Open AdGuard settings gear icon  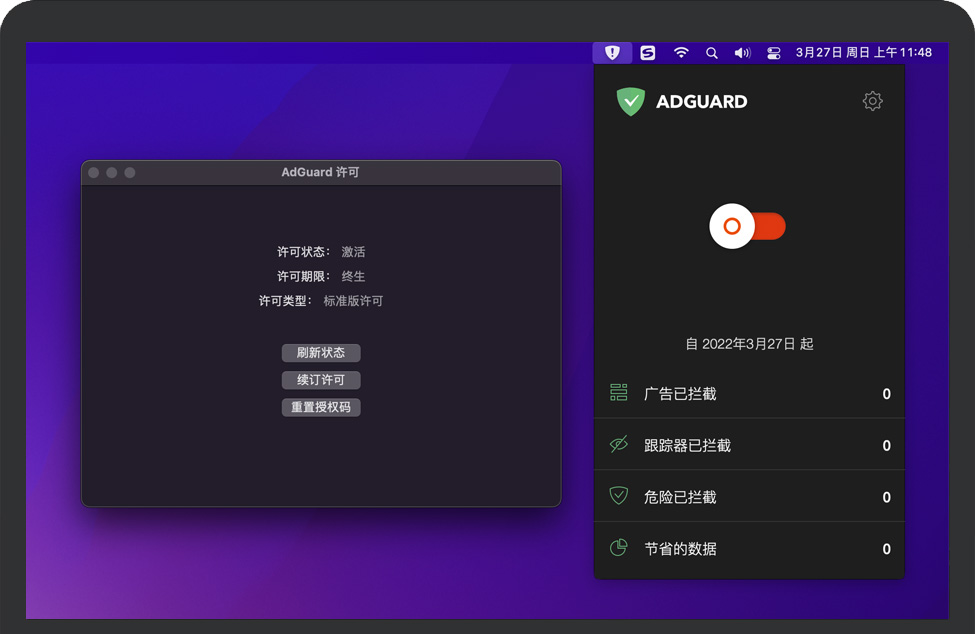click(872, 101)
